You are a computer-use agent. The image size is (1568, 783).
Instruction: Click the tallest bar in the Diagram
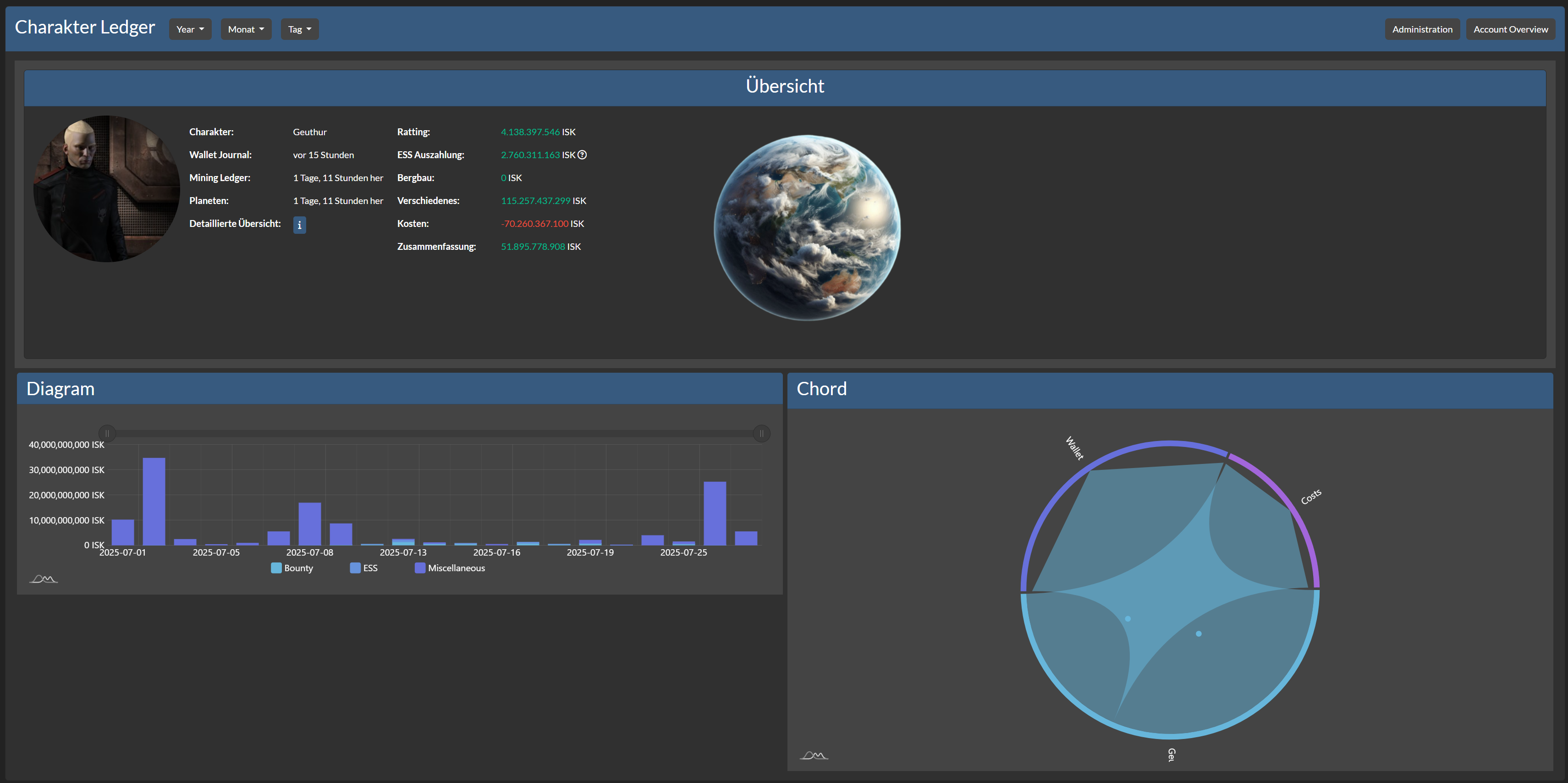154,501
